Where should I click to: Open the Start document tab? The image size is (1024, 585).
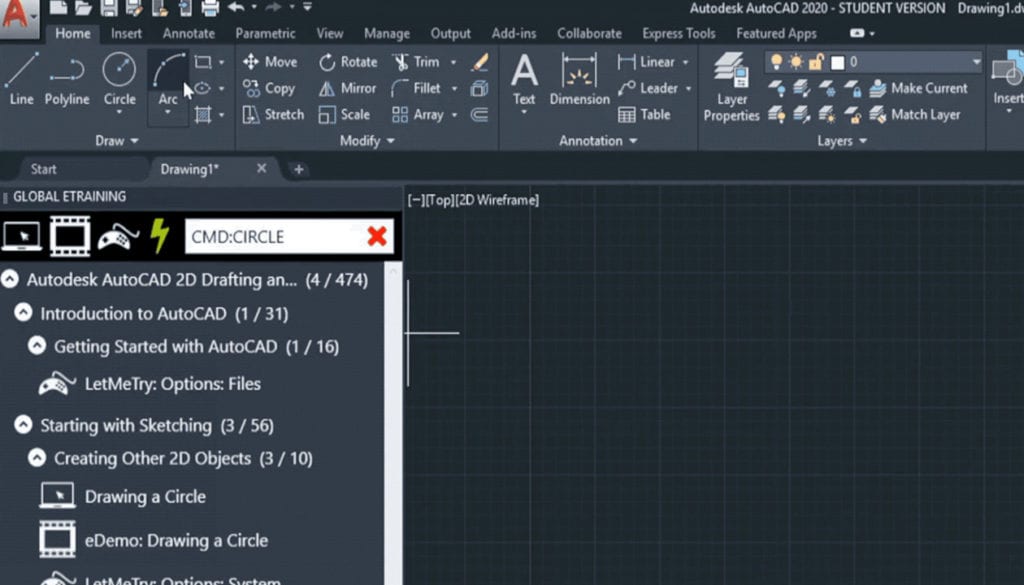[x=44, y=169]
